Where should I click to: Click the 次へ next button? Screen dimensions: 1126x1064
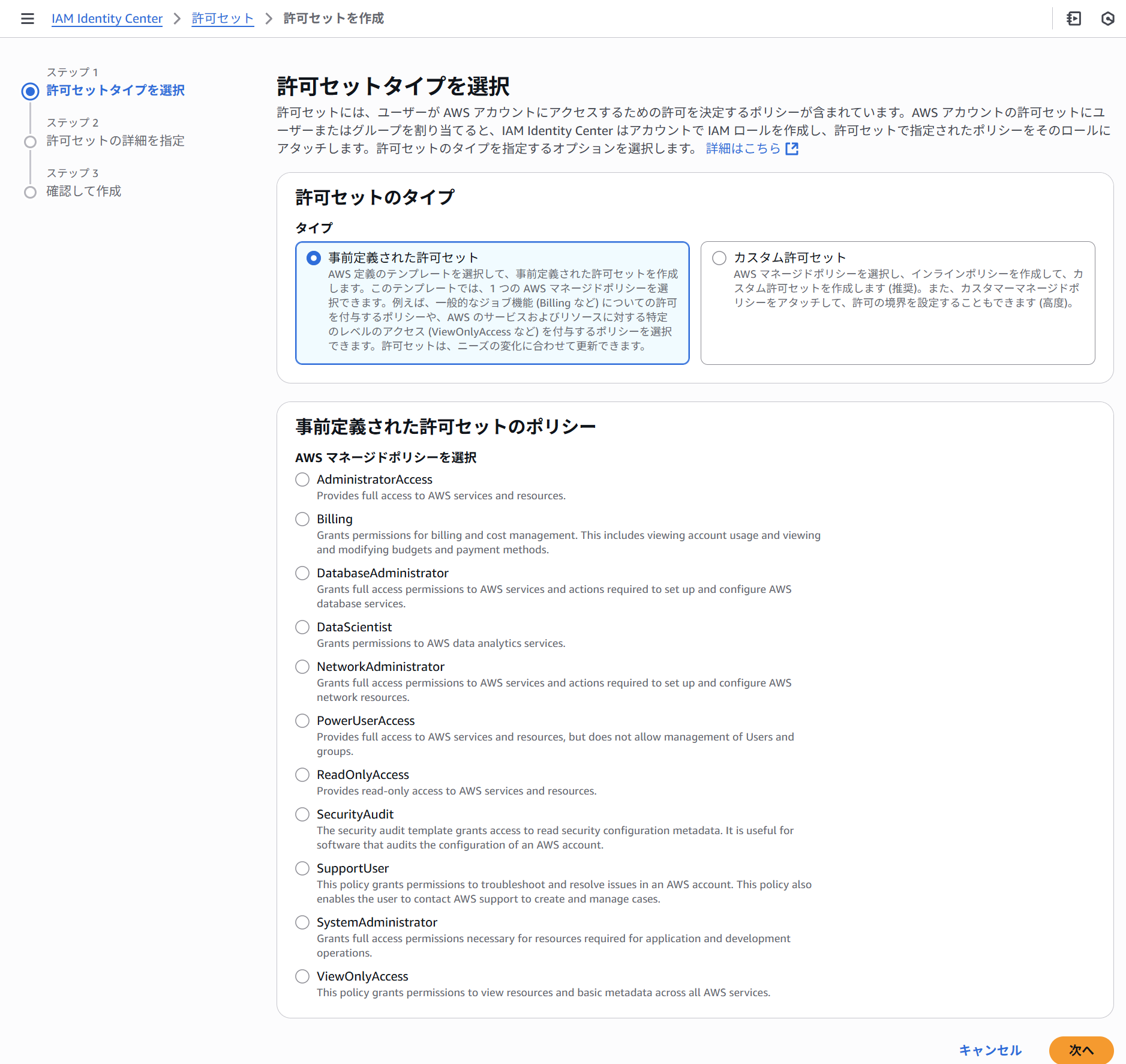pos(1081,1050)
